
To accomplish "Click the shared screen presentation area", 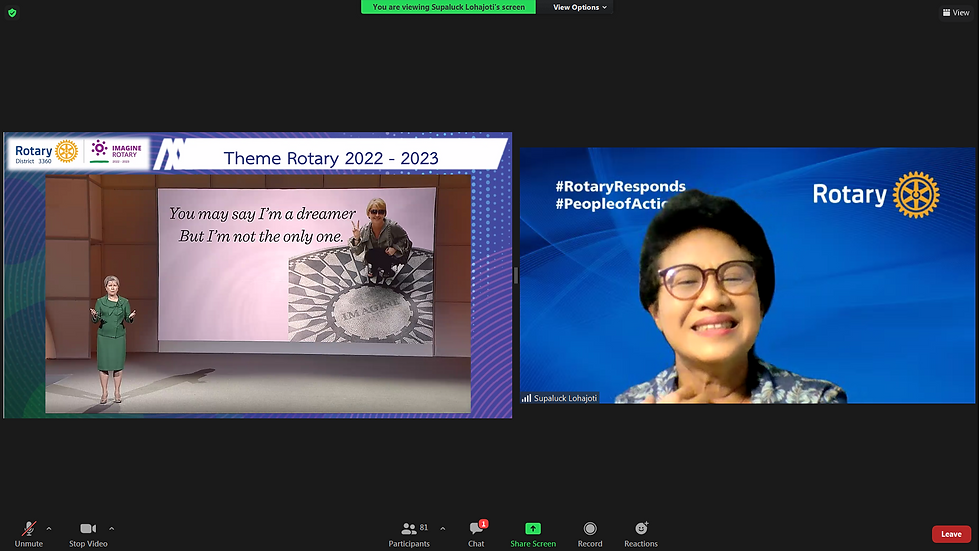I will pyautogui.click(x=258, y=275).
